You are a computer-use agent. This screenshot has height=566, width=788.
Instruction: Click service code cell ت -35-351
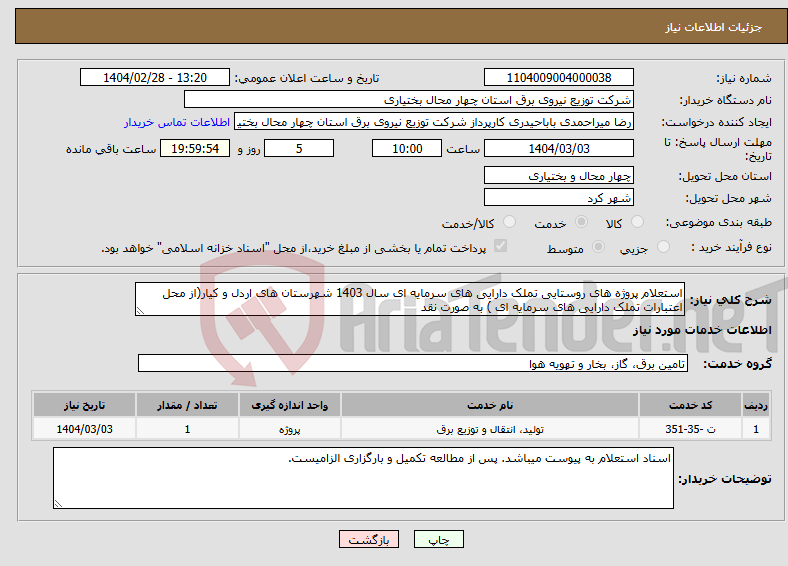691,429
